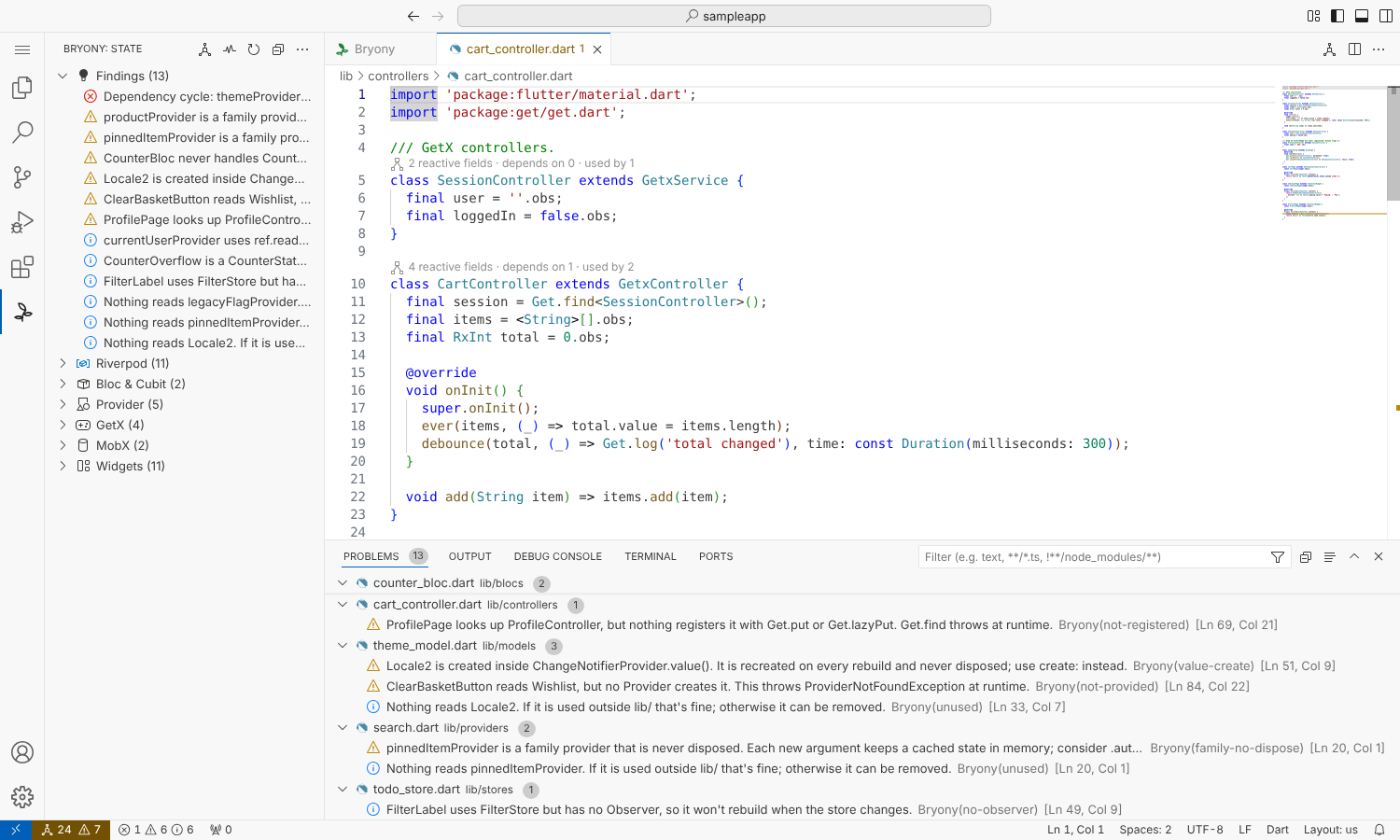Click the remote window status bar icon
This screenshot has height=840, width=1400.
click(16, 830)
